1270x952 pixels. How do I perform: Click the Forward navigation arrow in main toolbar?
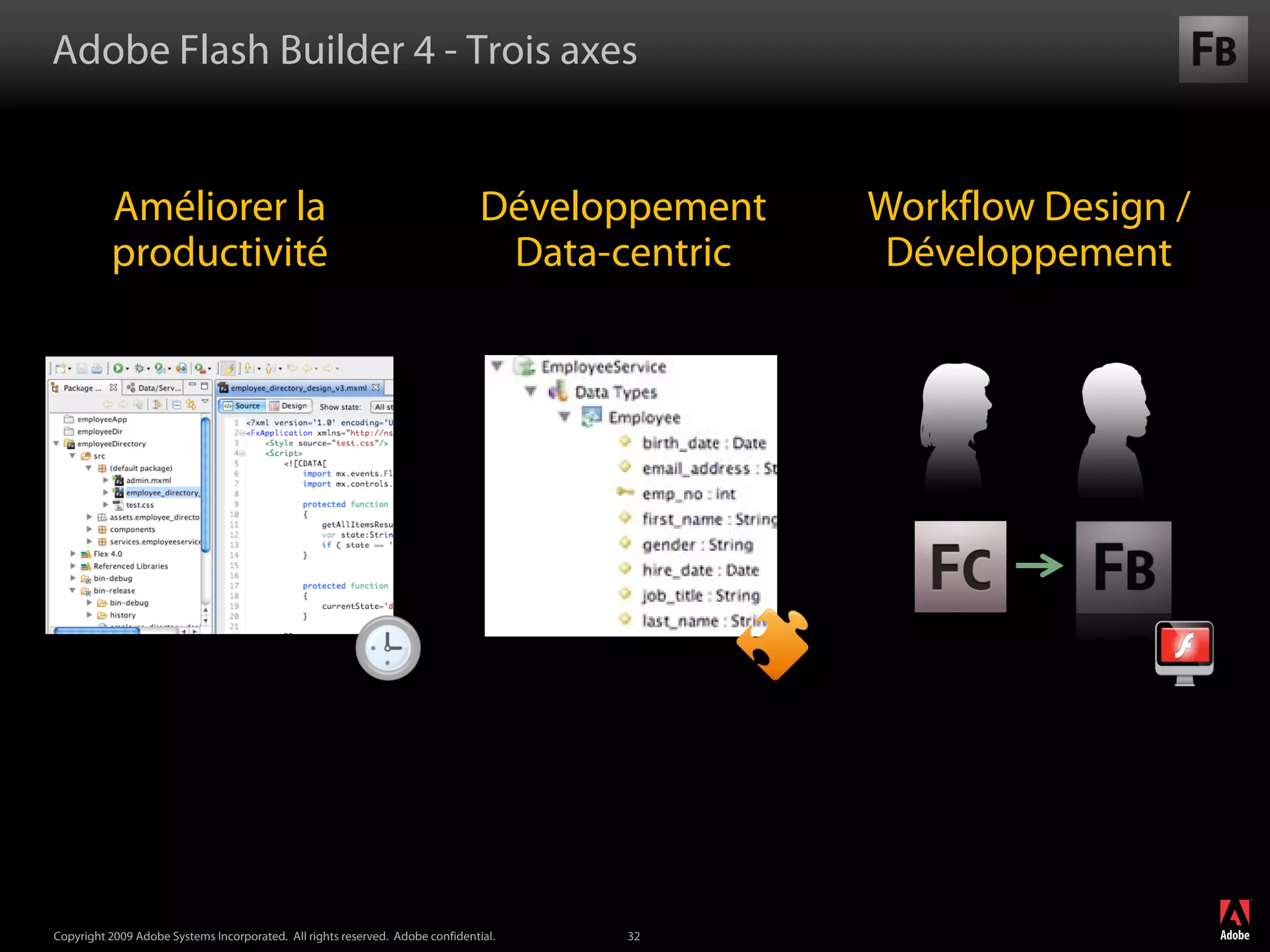(x=328, y=368)
